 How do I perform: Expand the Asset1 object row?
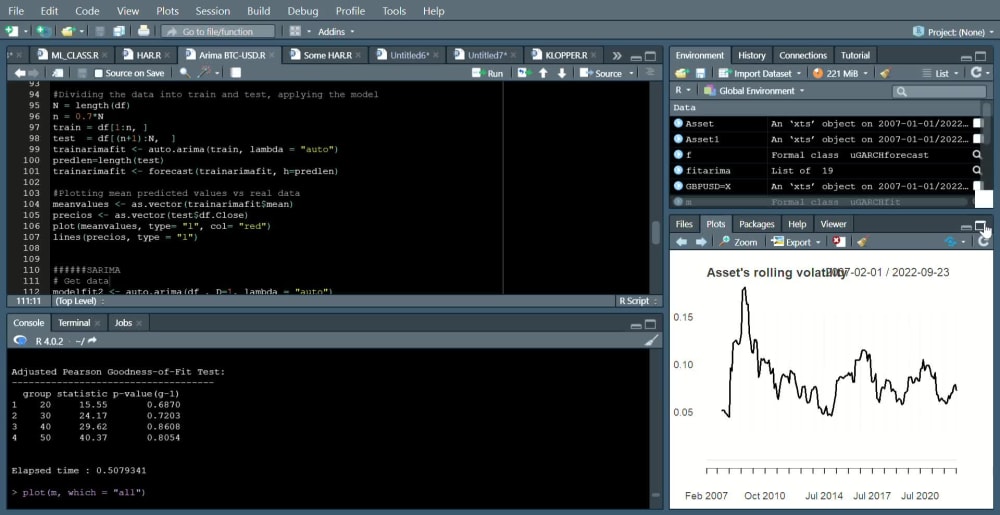pyautogui.click(x=678, y=139)
